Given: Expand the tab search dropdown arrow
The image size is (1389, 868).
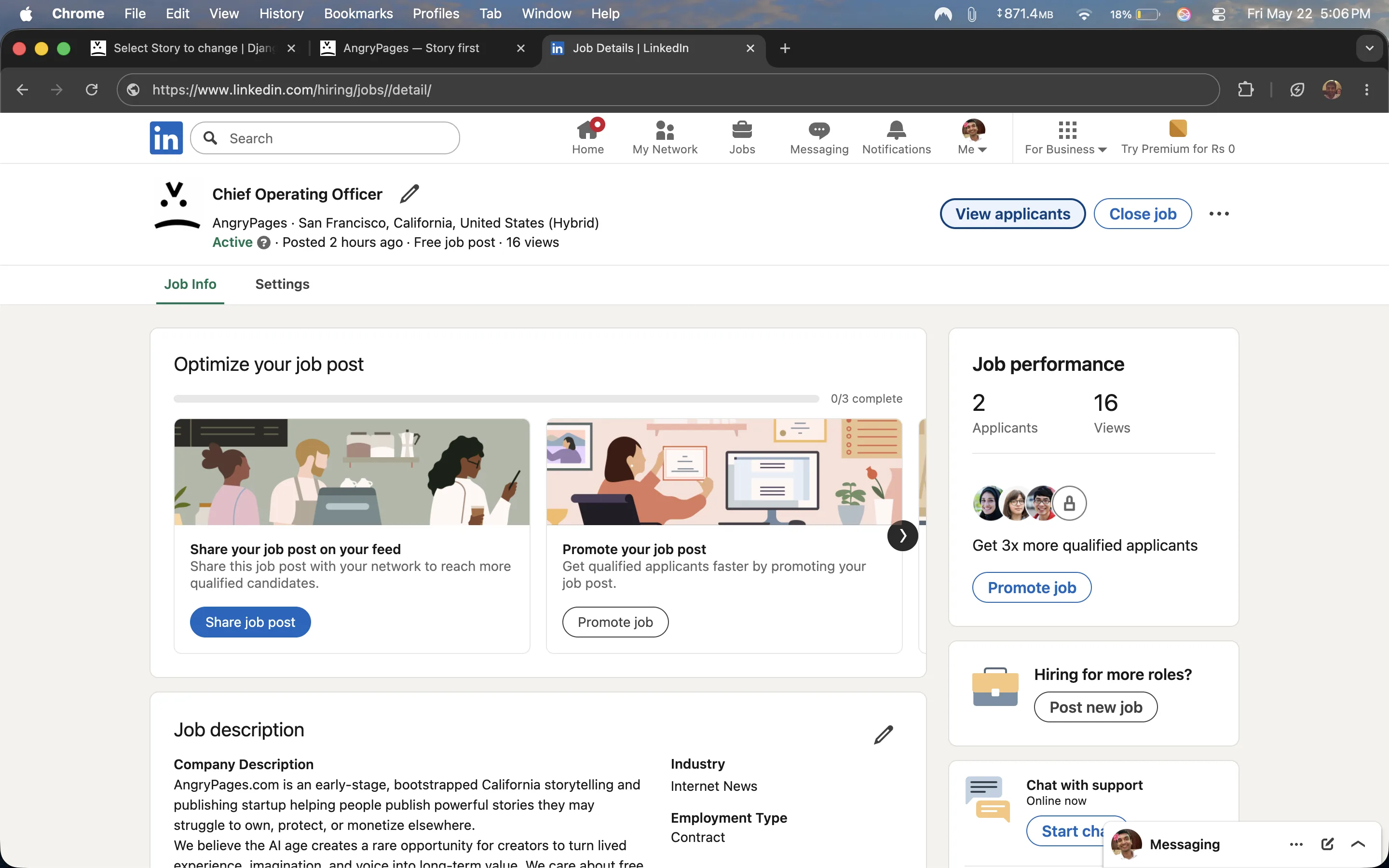Looking at the screenshot, I should click(x=1370, y=48).
